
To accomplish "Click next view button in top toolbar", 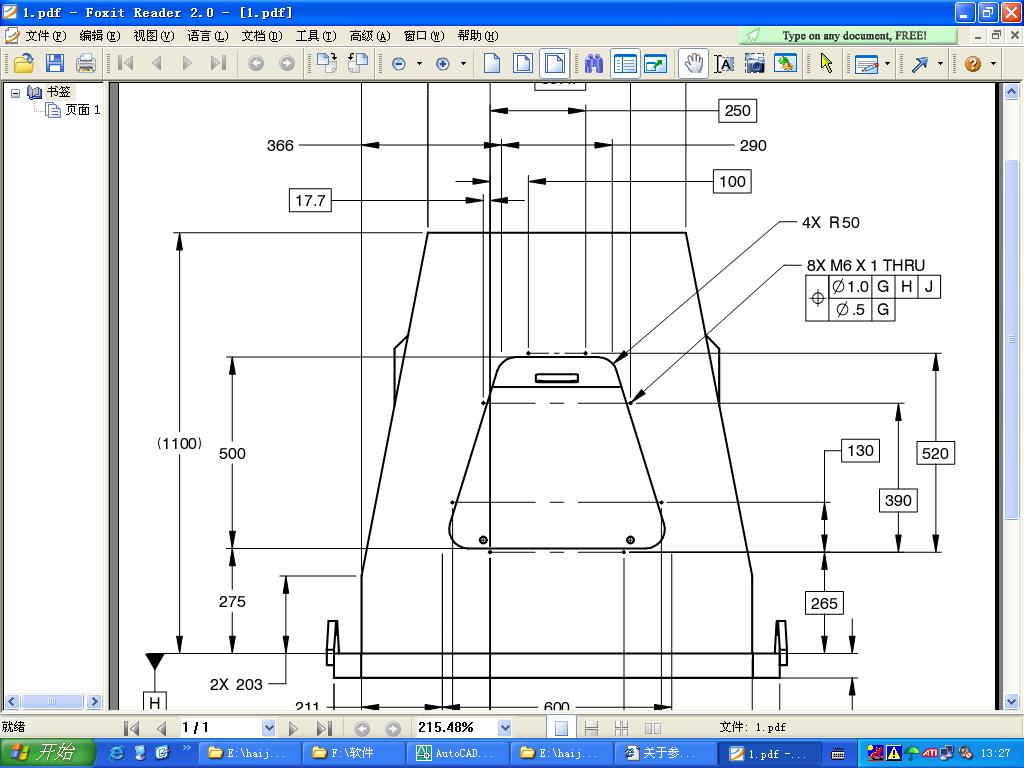I will click(287, 63).
